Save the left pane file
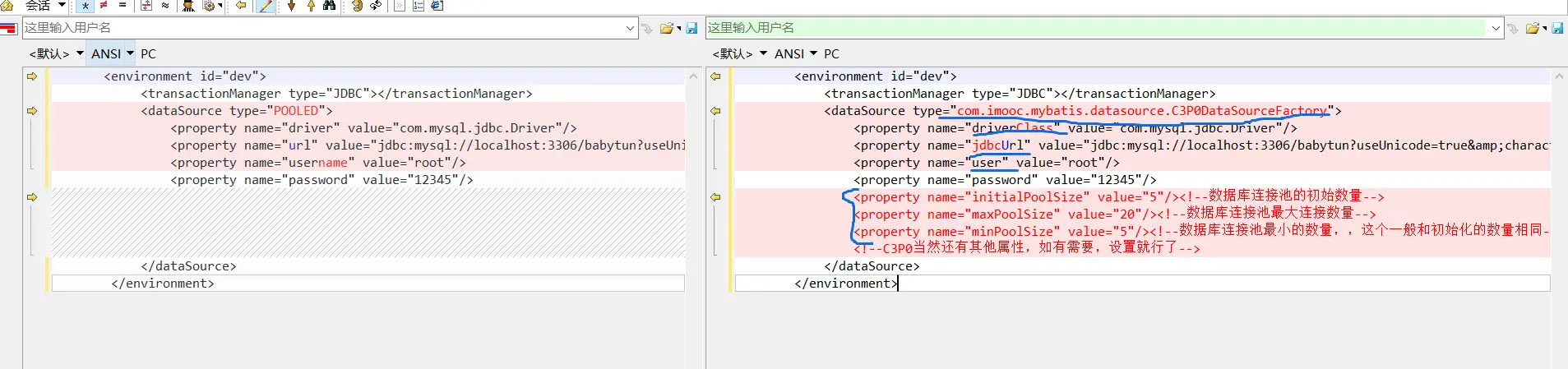 click(x=691, y=29)
